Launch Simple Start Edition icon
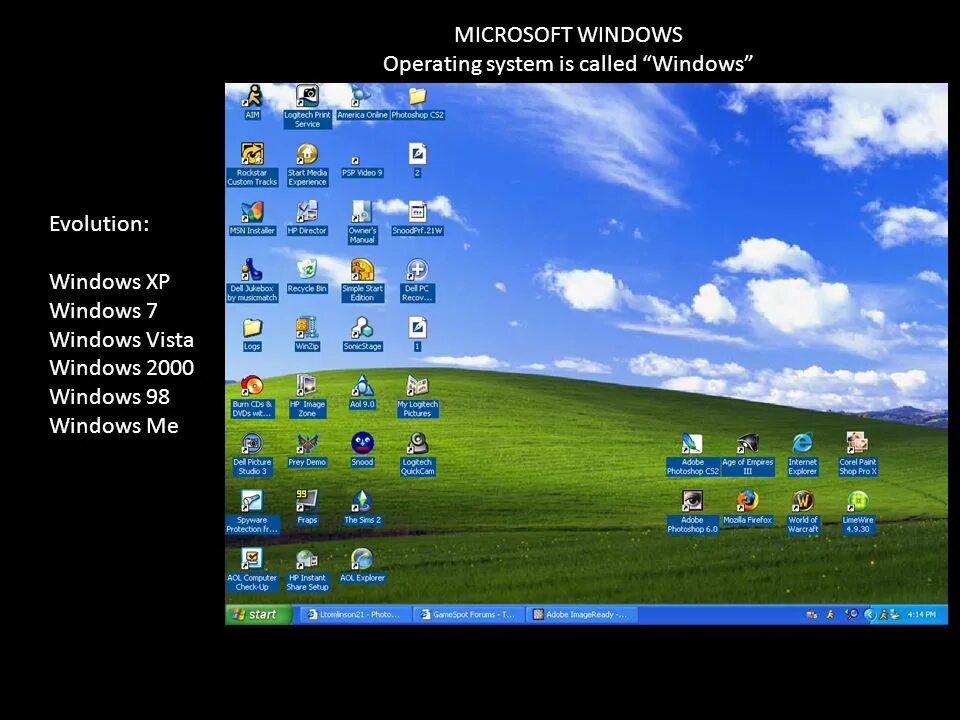 tap(362, 280)
